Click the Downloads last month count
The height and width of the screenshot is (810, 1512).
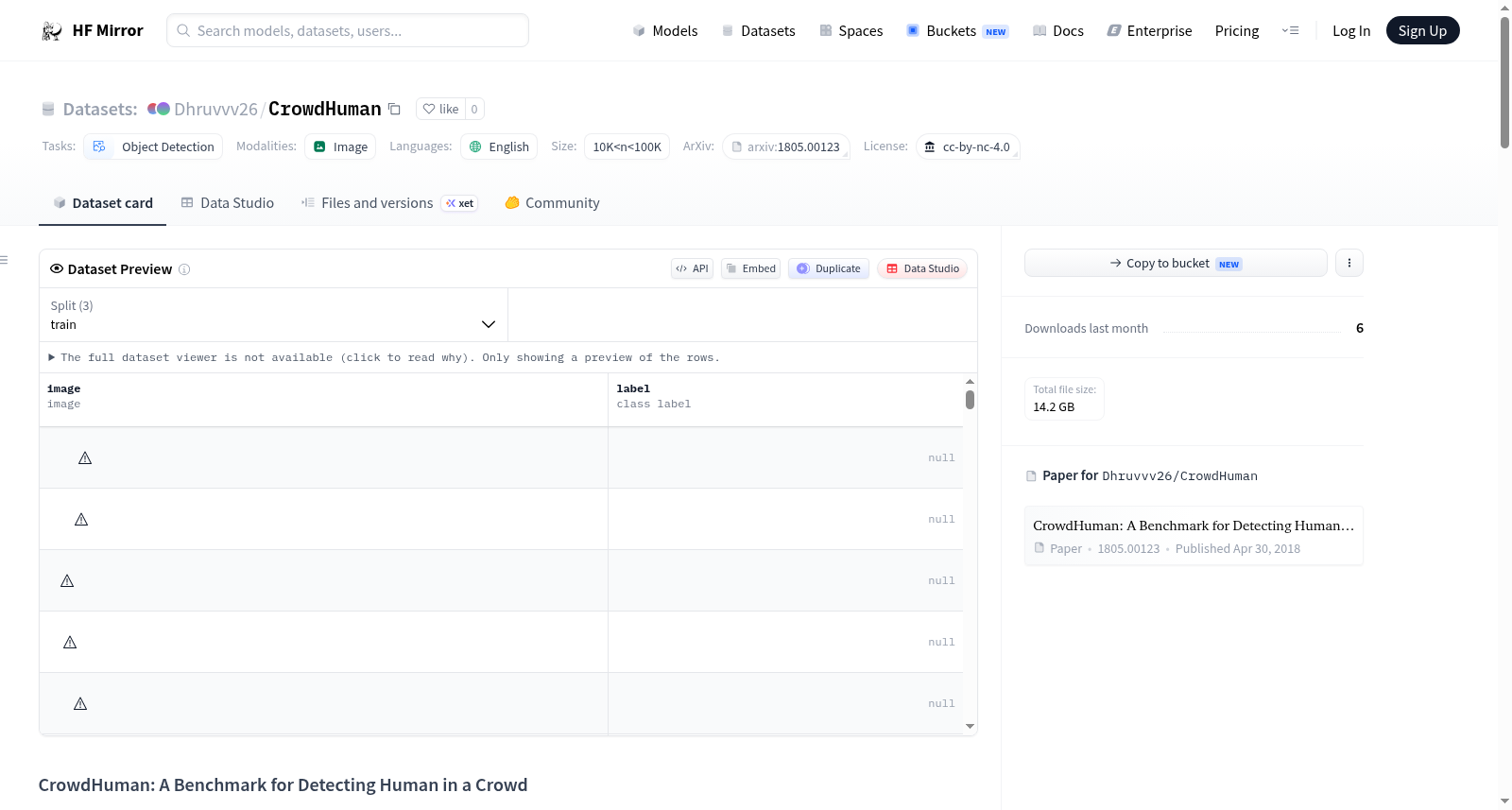tap(1360, 328)
